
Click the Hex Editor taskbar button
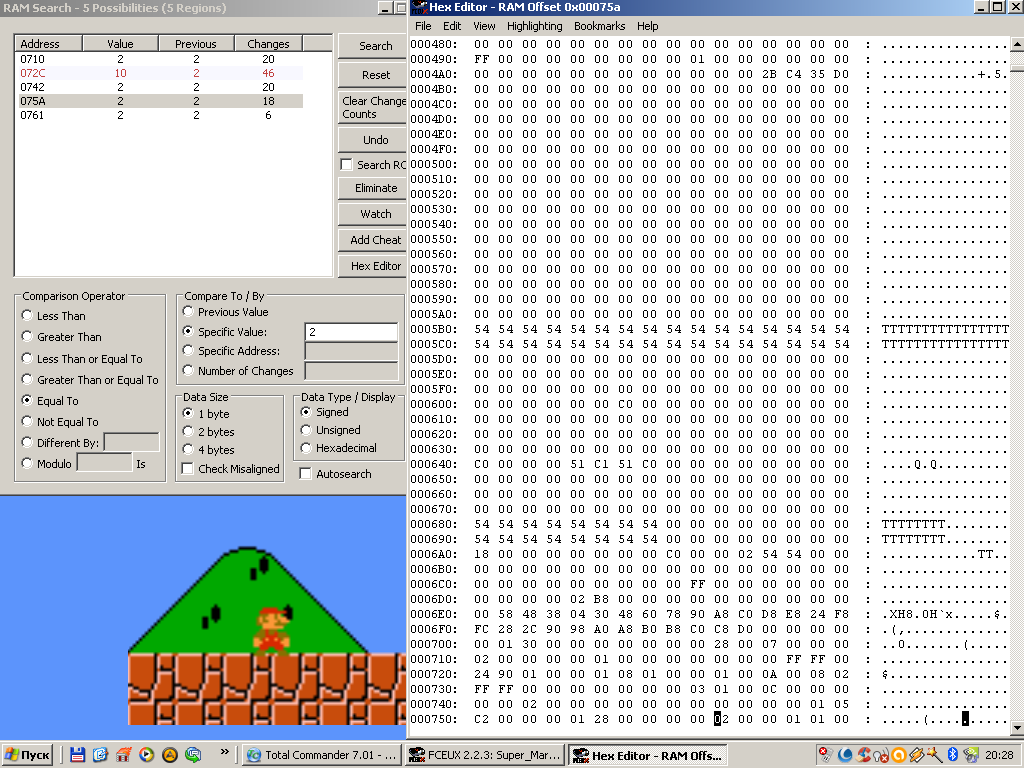click(648, 755)
